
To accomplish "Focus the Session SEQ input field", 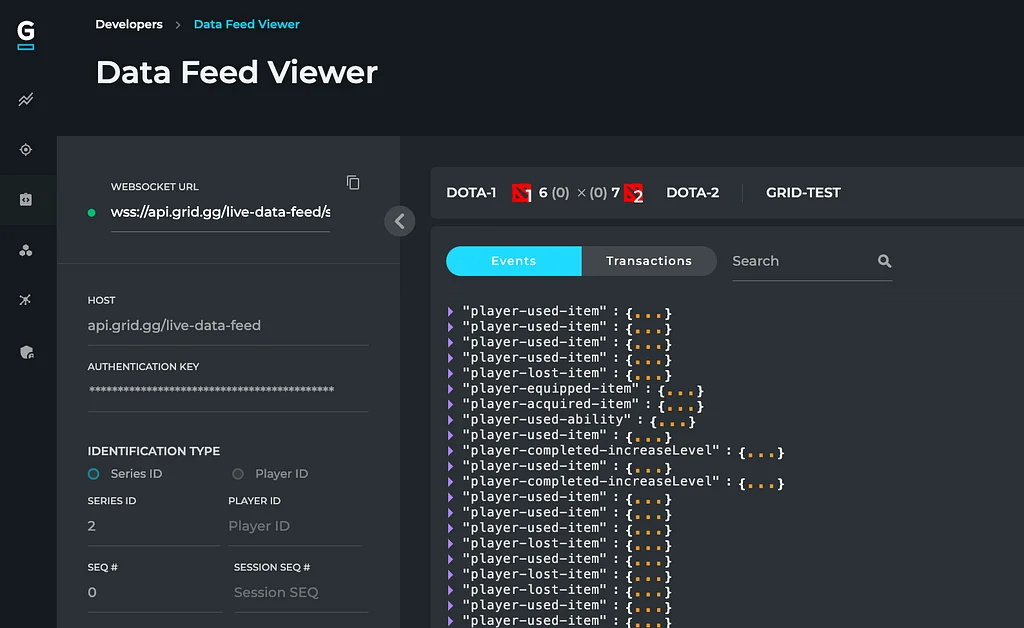I will pyautogui.click(x=301, y=593).
